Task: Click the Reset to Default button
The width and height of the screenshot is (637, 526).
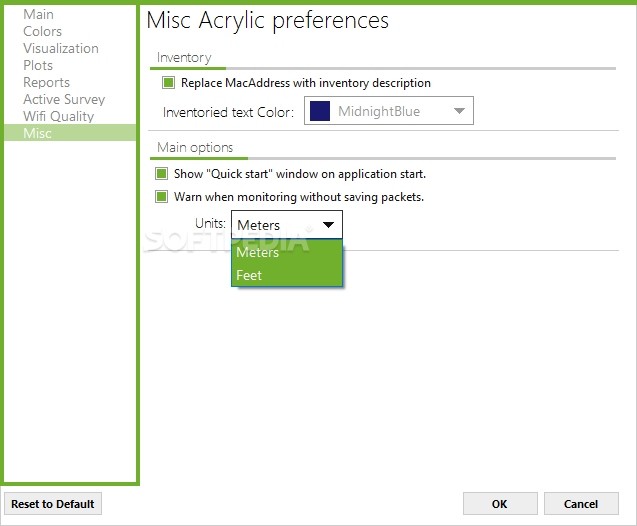Action: point(53,504)
